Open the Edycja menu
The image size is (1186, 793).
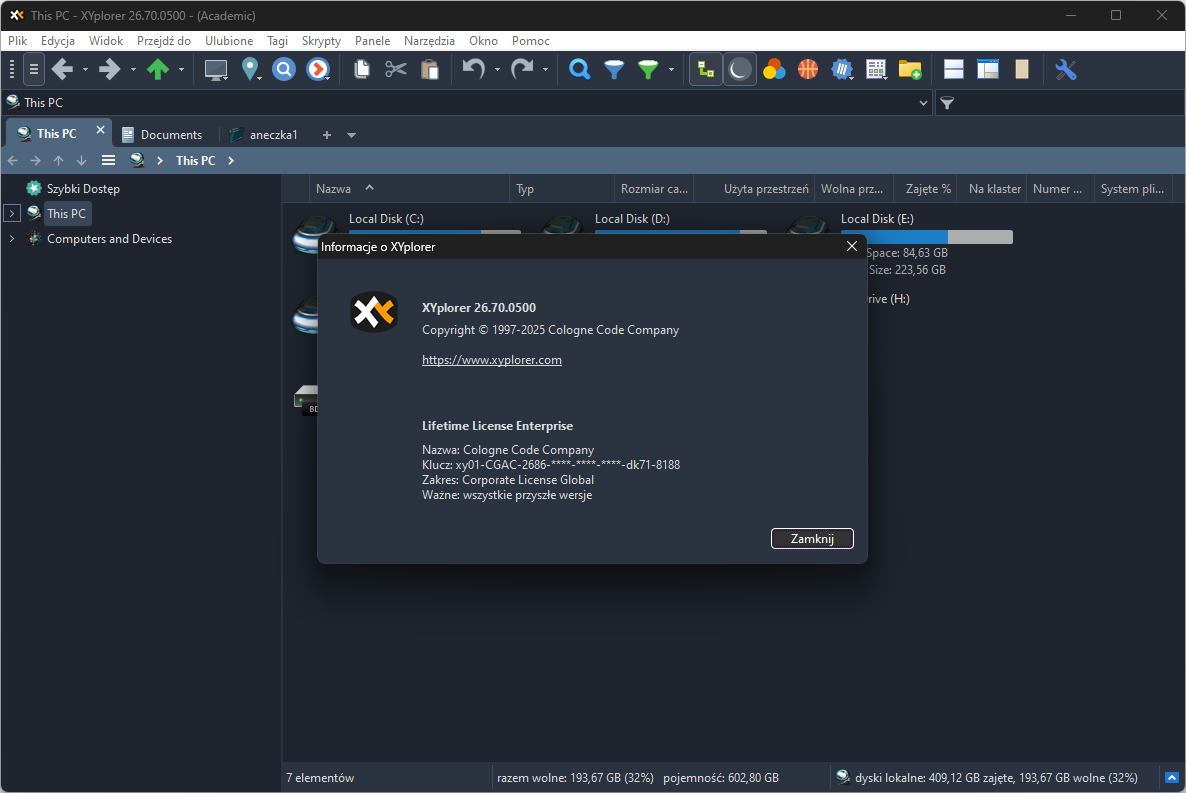pyautogui.click(x=57, y=41)
